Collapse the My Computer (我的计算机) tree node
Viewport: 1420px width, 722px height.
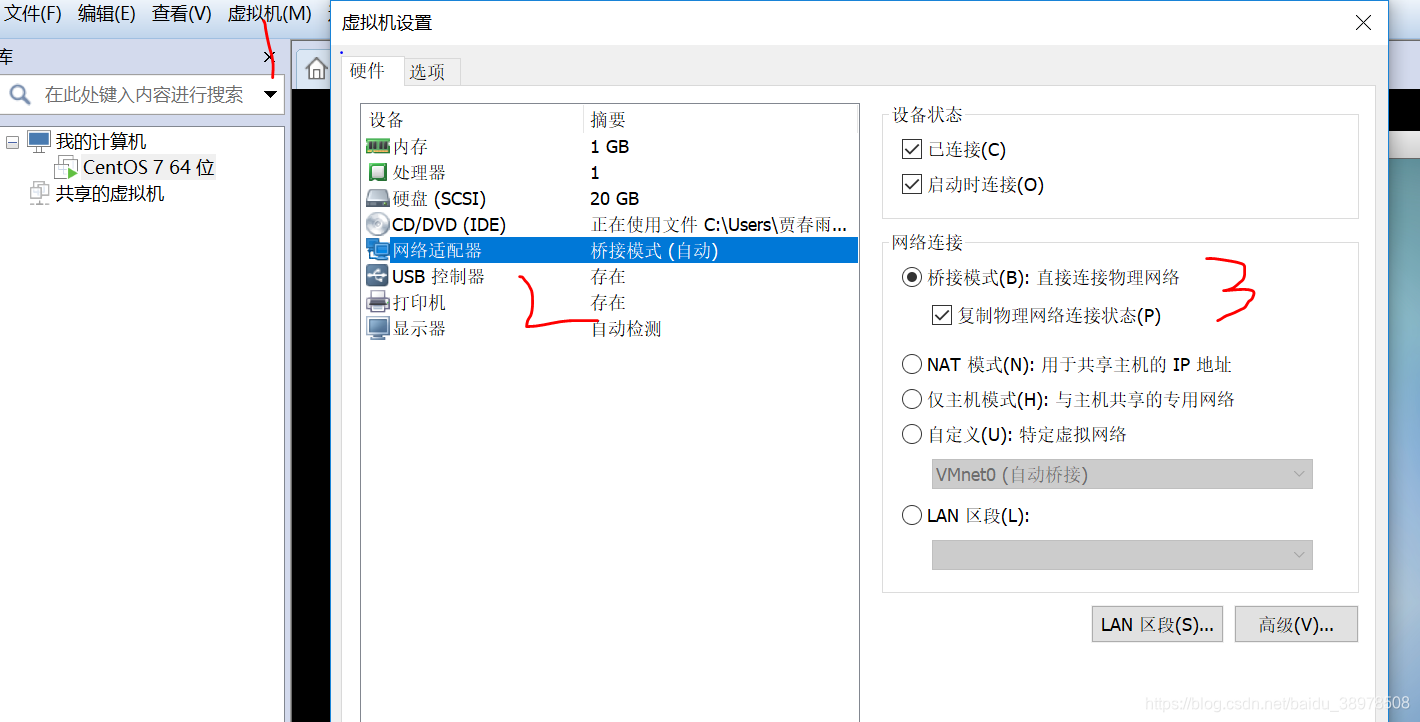click(13, 142)
